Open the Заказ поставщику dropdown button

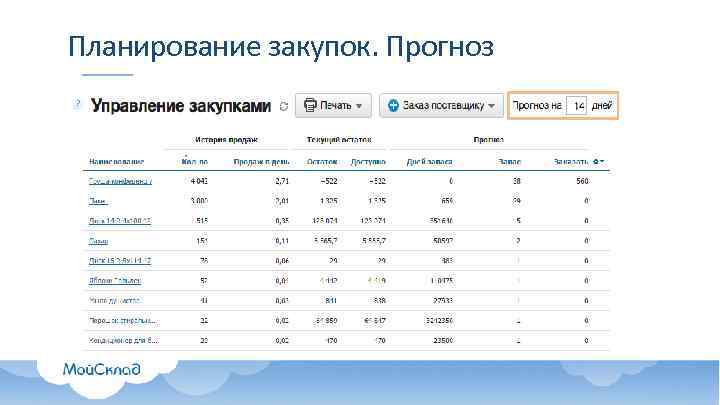click(441, 106)
